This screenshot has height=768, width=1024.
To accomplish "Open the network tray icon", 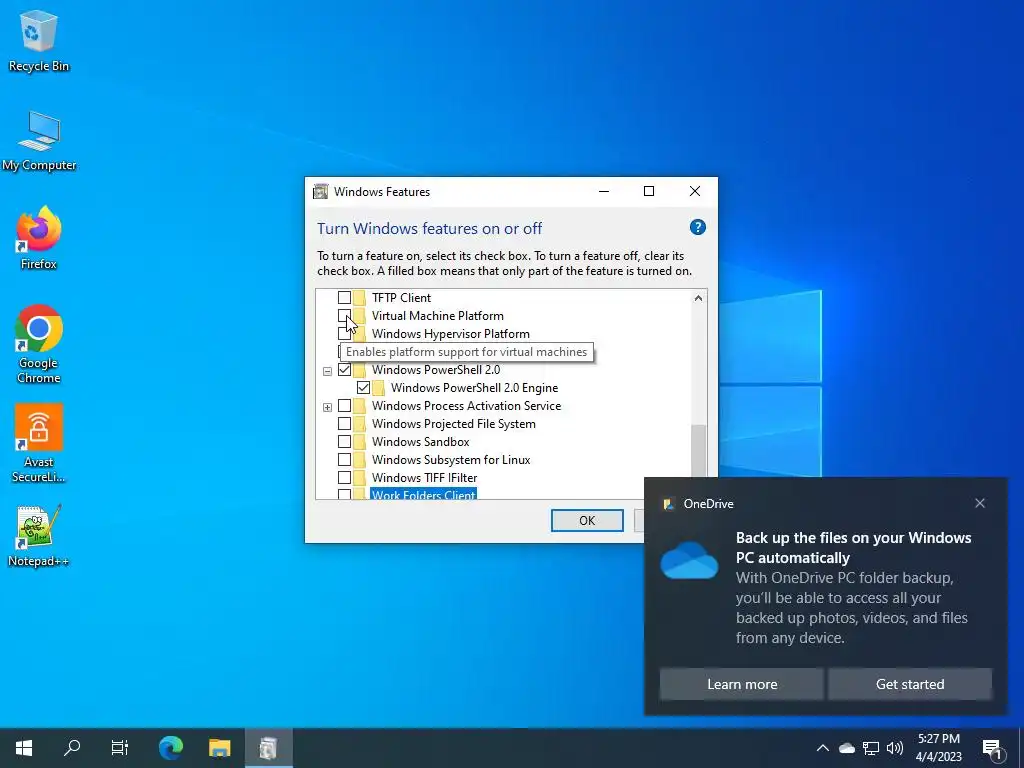I will click(871, 748).
